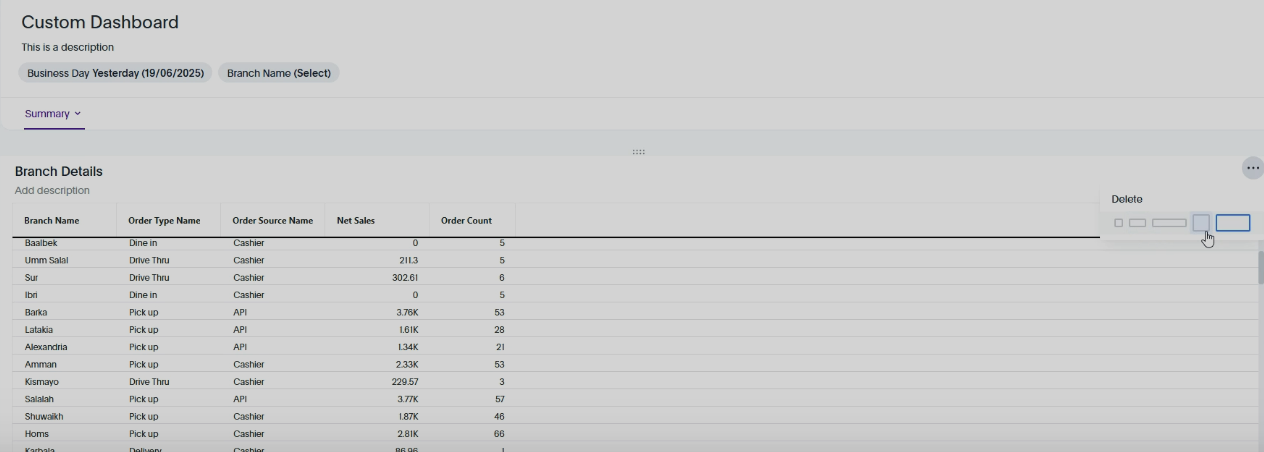Click the drag handle above Branch Details
Screen dimensions: 1264x452
[638, 152]
